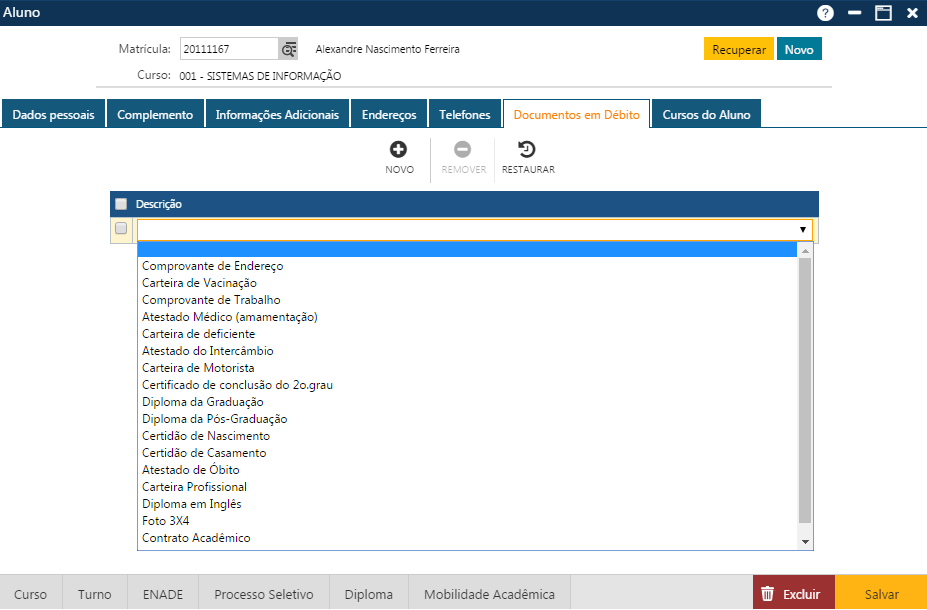This screenshot has width=927, height=610.
Task: Toggle the Descrição header select-all checkbox
Action: 121,204
